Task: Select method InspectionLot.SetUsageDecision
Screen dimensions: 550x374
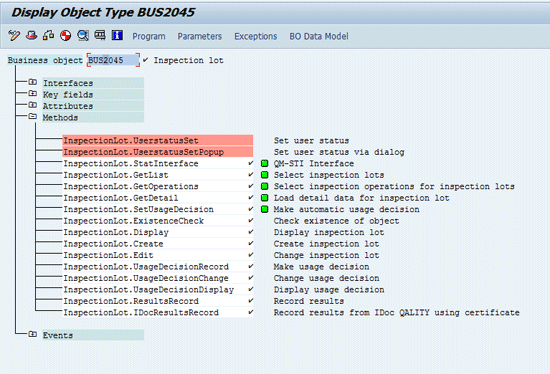Action: point(158,209)
